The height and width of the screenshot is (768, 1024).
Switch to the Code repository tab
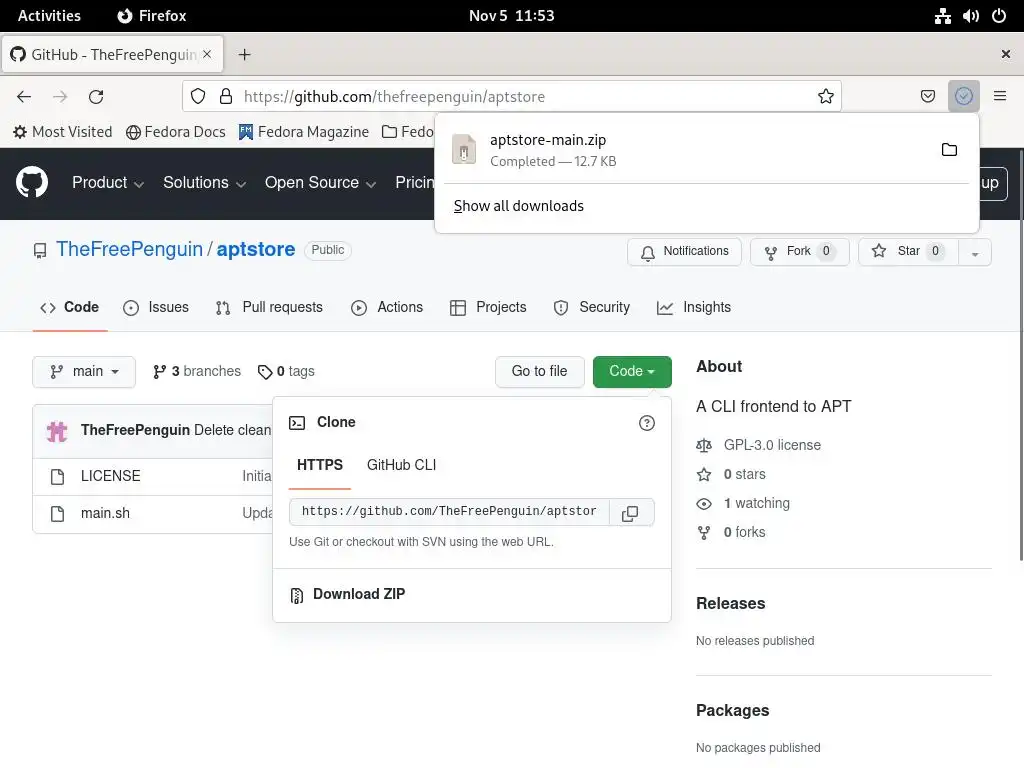pyautogui.click(x=70, y=308)
